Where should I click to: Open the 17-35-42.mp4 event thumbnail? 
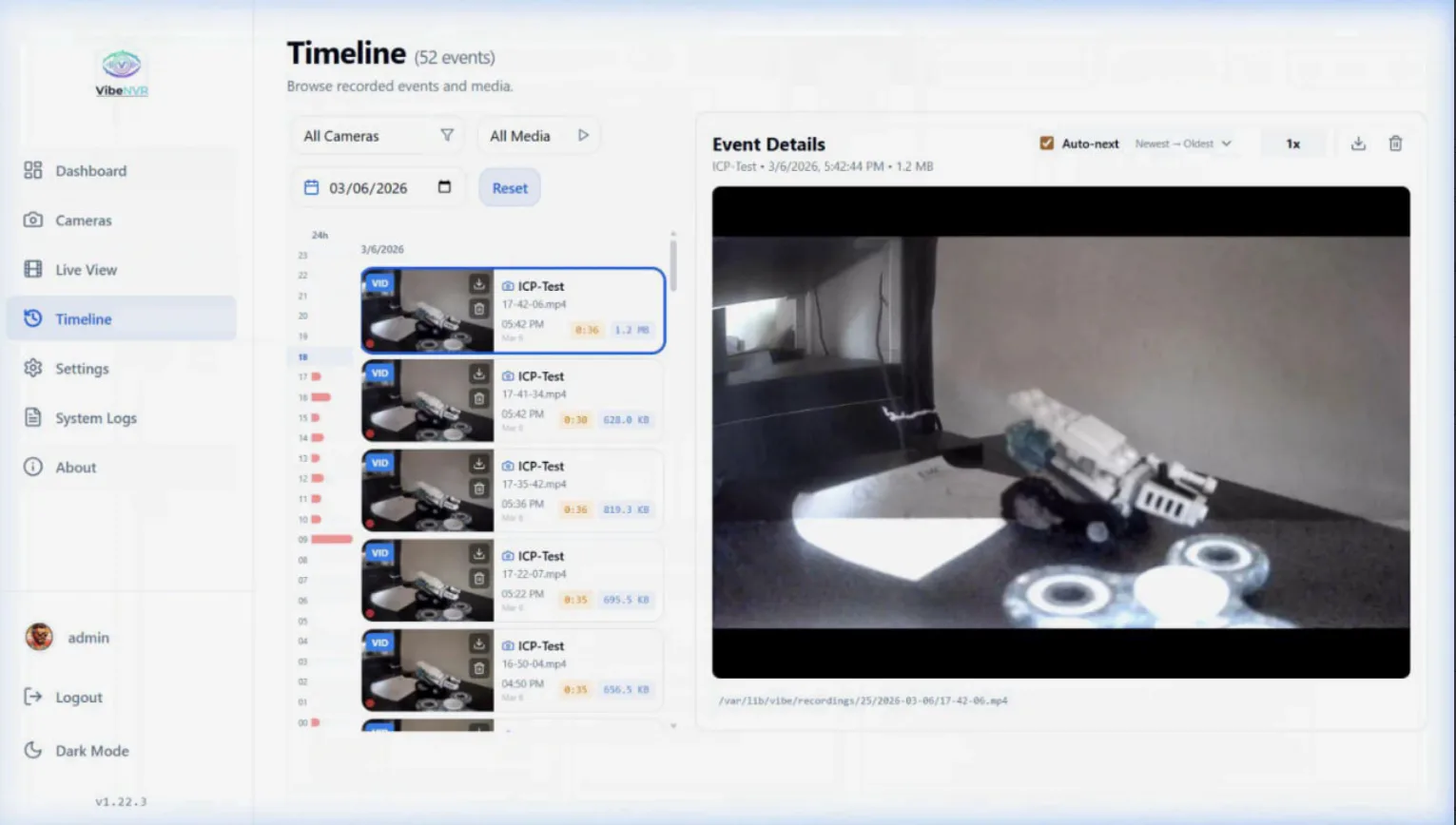click(x=428, y=490)
